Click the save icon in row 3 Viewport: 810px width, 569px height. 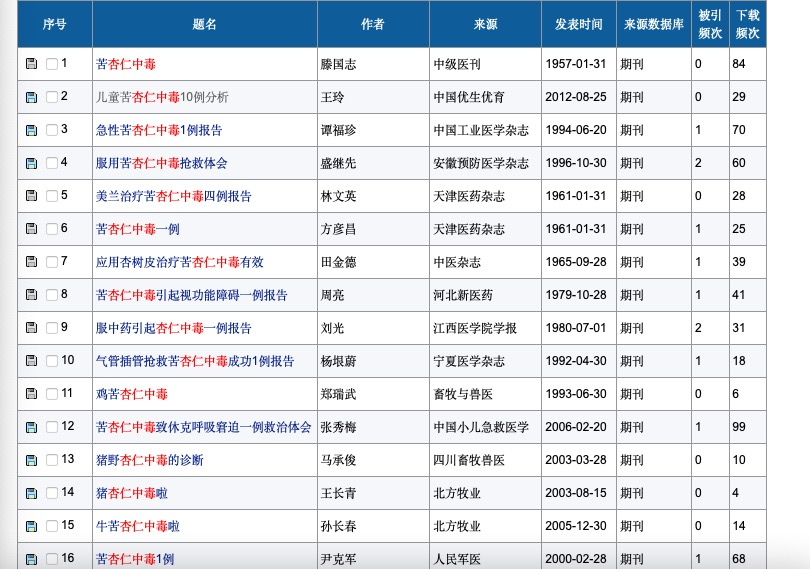pos(32,130)
